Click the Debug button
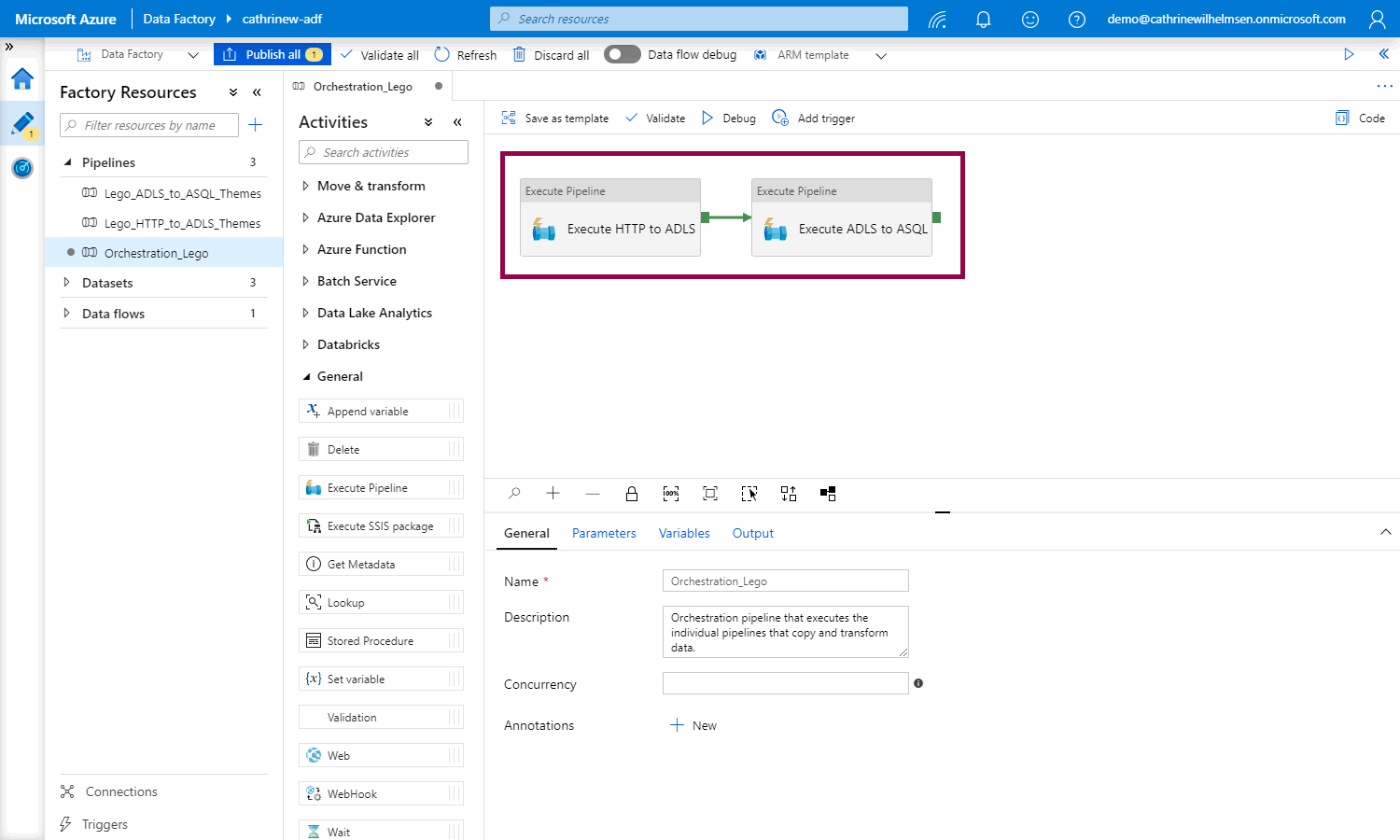This screenshot has height=840, width=1400. pos(729,119)
